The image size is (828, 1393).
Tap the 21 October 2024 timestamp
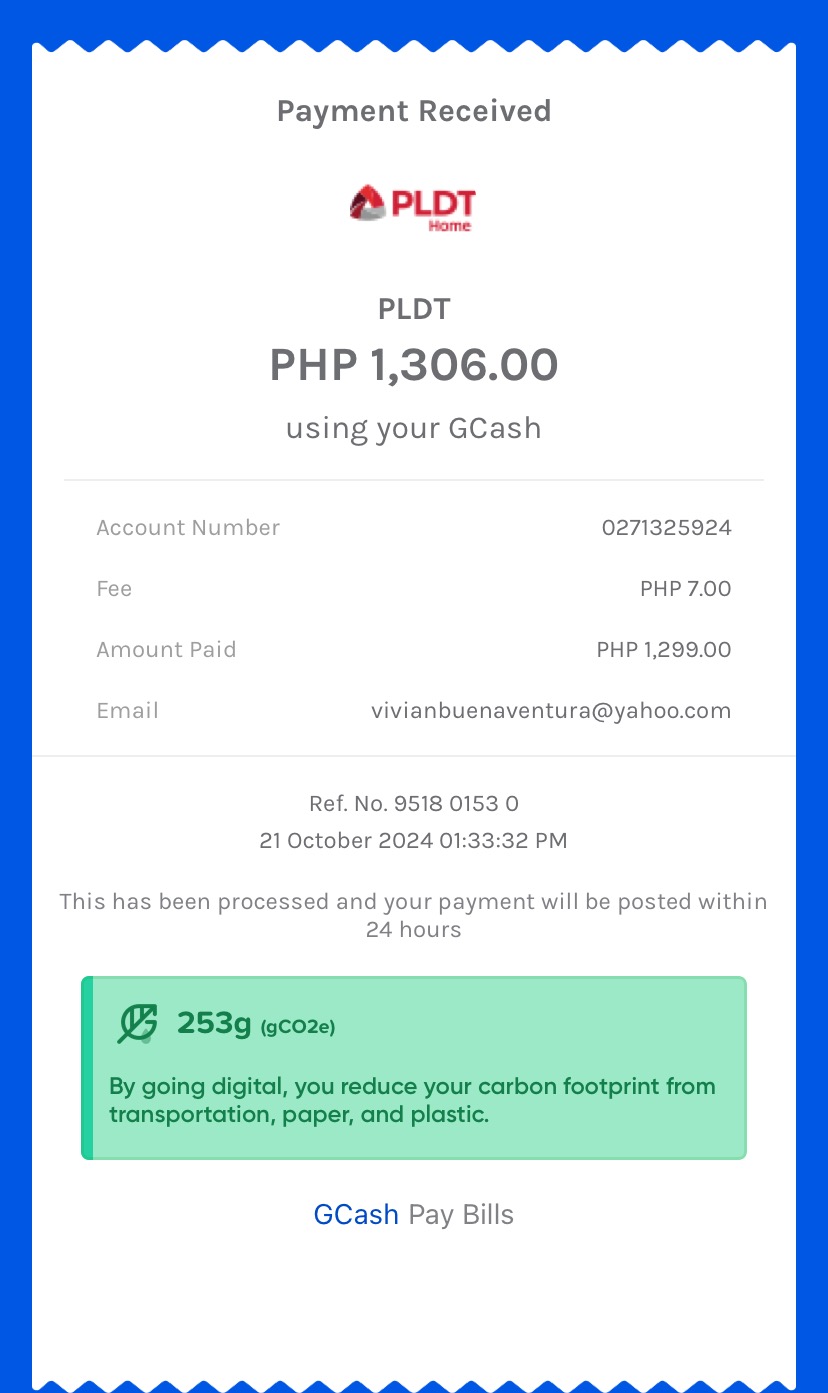coord(413,841)
